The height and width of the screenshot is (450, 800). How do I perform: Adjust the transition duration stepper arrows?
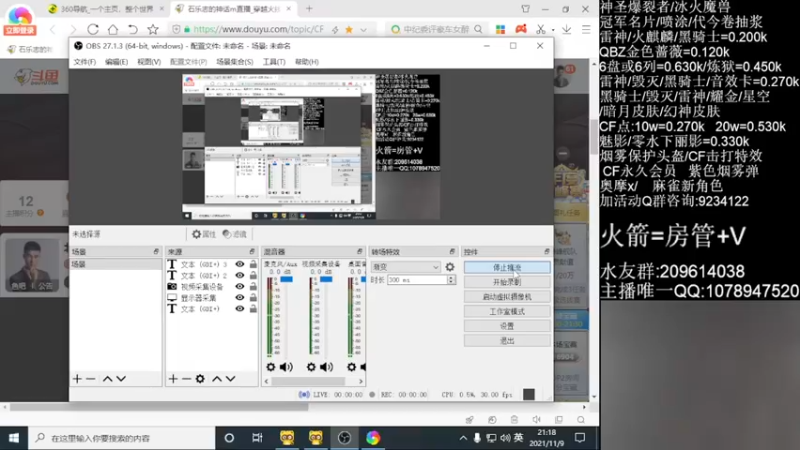point(451,280)
